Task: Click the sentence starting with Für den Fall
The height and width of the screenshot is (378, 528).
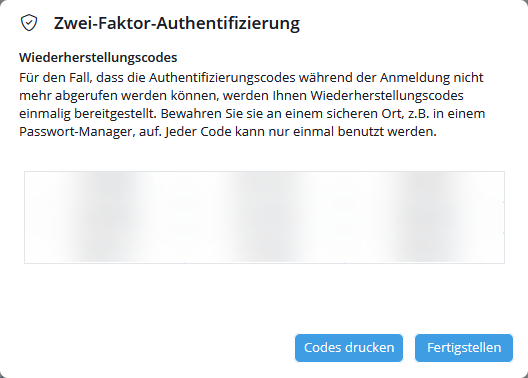Action: tap(251, 96)
